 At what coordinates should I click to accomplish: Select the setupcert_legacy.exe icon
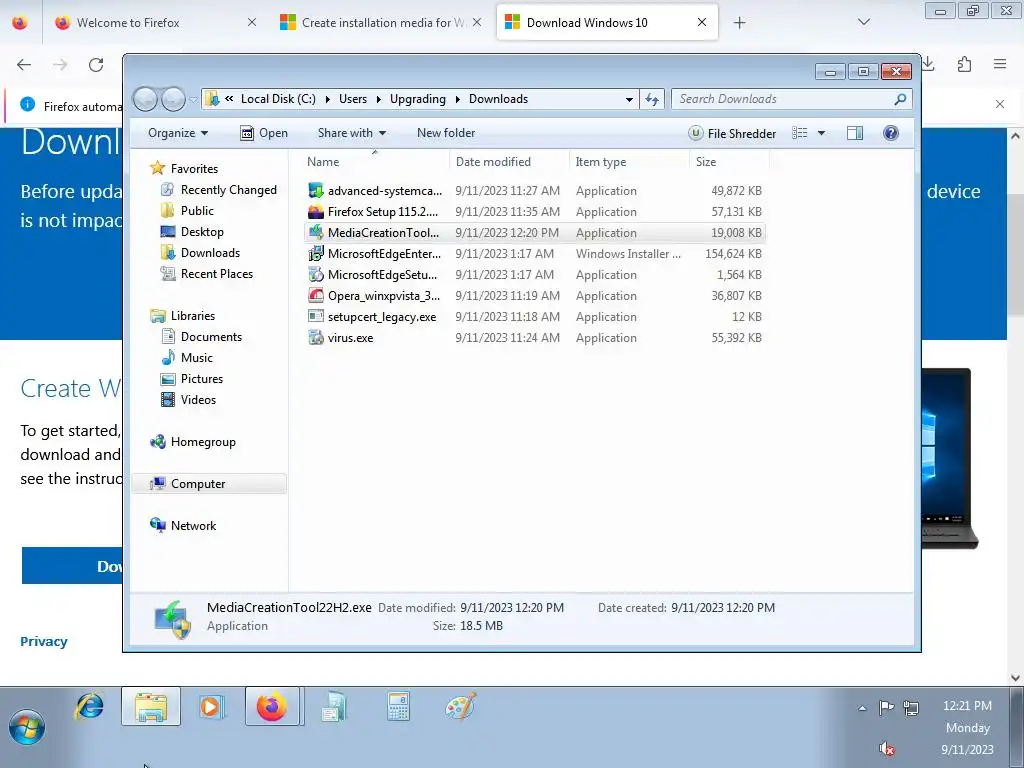[x=316, y=317]
